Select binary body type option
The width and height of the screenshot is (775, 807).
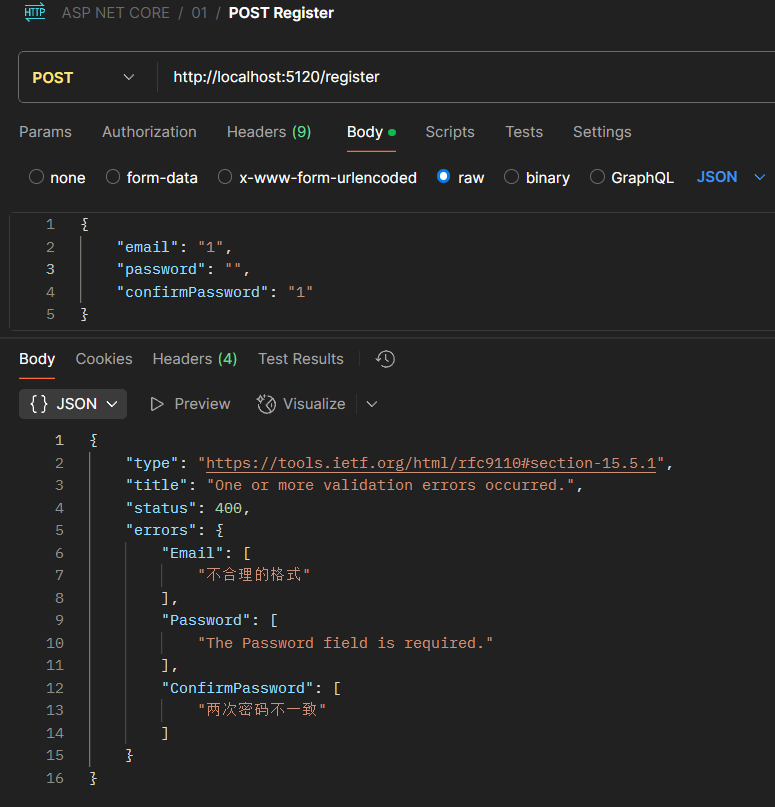click(512, 177)
